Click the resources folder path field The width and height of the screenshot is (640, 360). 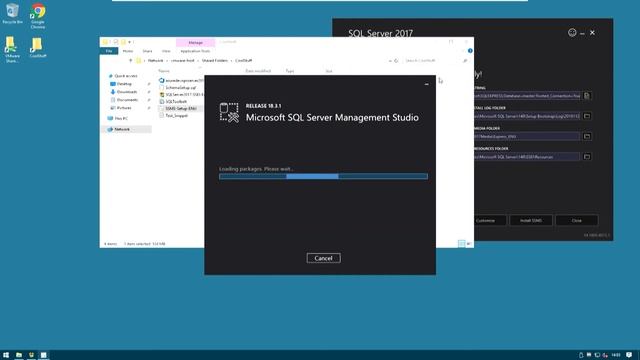pyautogui.click(x=527, y=157)
